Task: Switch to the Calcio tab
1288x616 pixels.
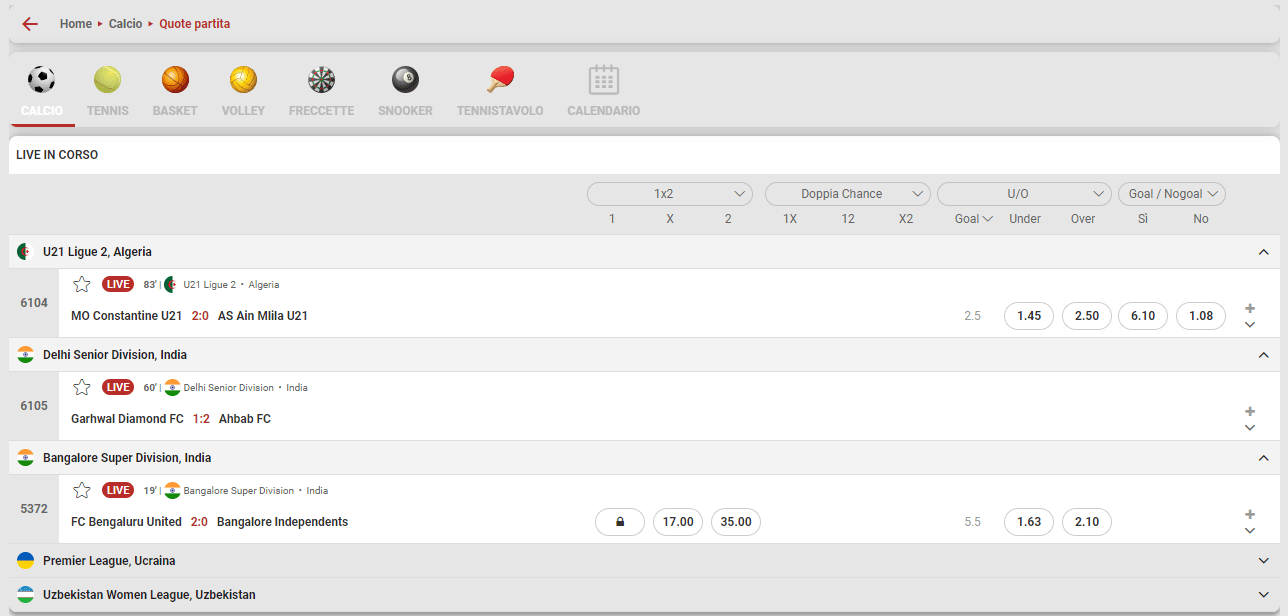Action: [x=42, y=92]
